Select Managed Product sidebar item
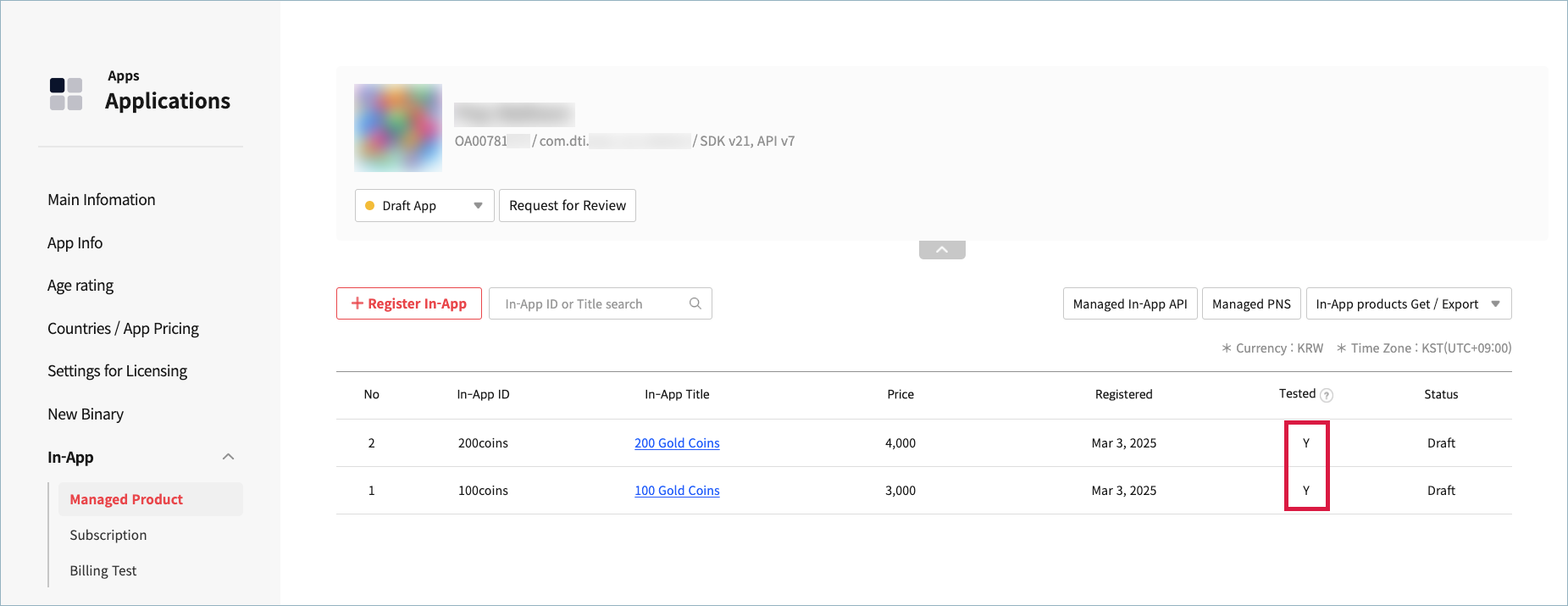 (x=126, y=500)
